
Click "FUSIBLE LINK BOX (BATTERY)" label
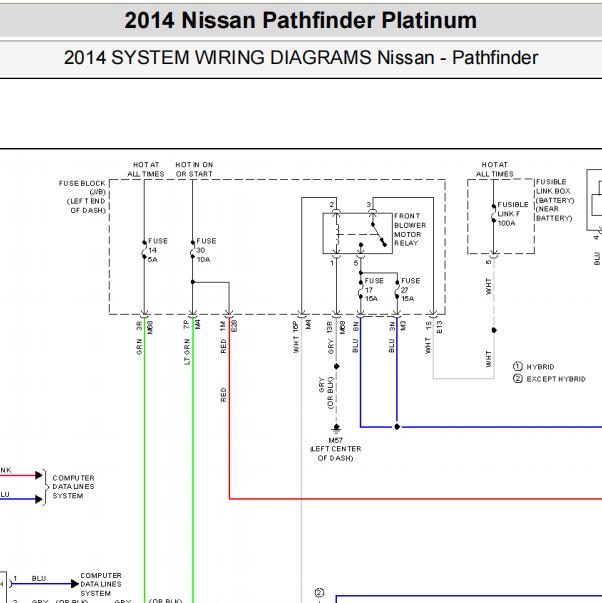[555, 191]
